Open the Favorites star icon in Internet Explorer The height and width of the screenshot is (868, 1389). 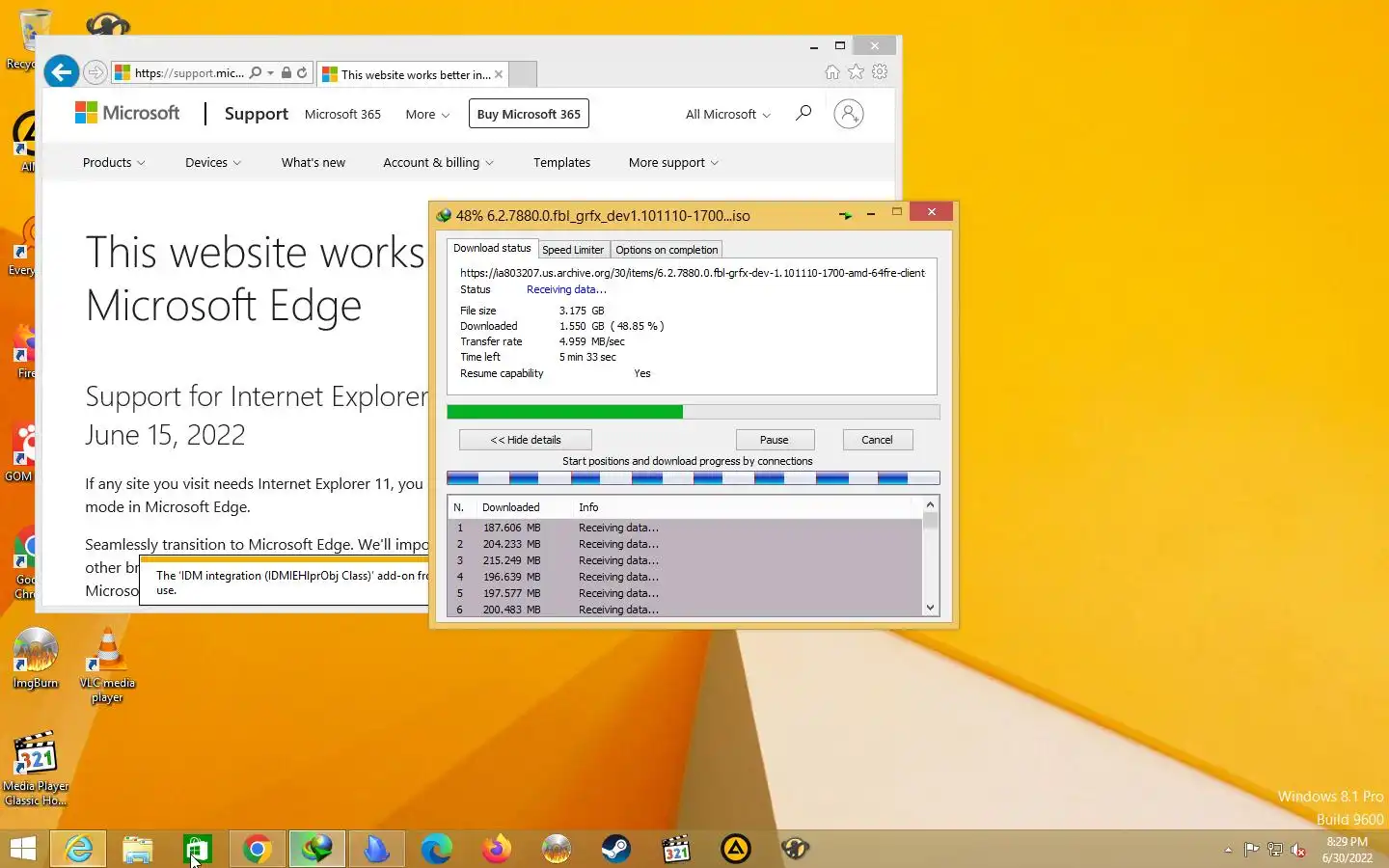[x=856, y=72]
